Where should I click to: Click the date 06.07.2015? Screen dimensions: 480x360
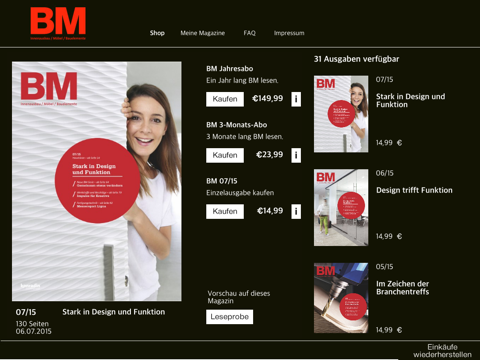coord(34,331)
